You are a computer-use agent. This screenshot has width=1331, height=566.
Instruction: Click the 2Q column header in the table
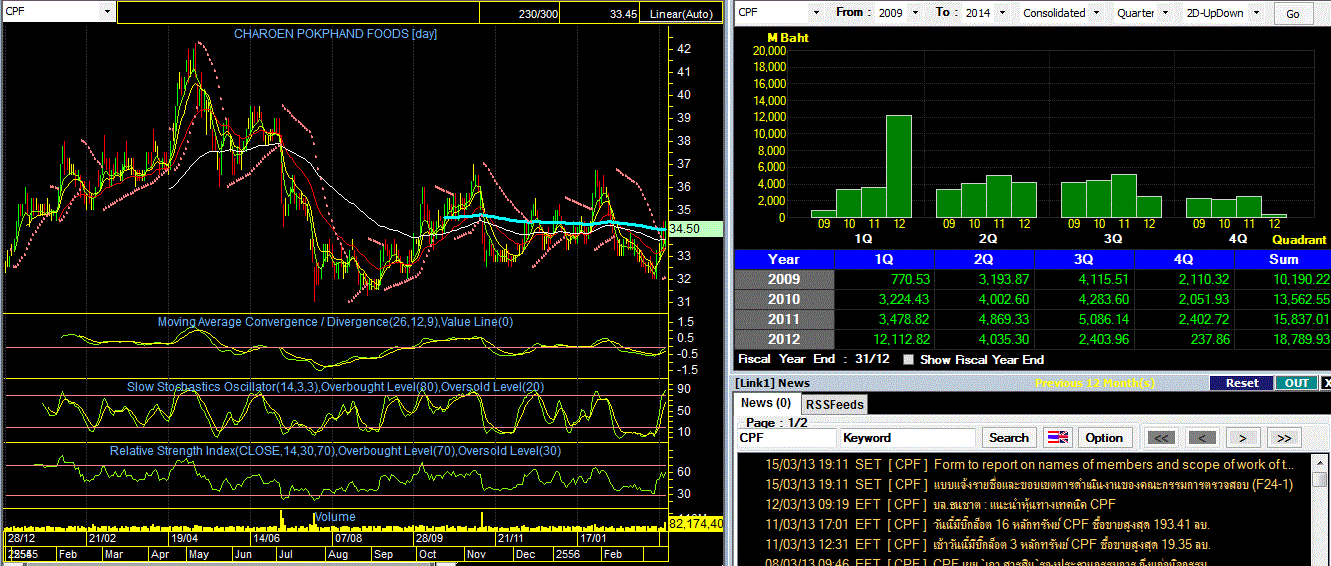pyautogui.click(x=983, y=259)
